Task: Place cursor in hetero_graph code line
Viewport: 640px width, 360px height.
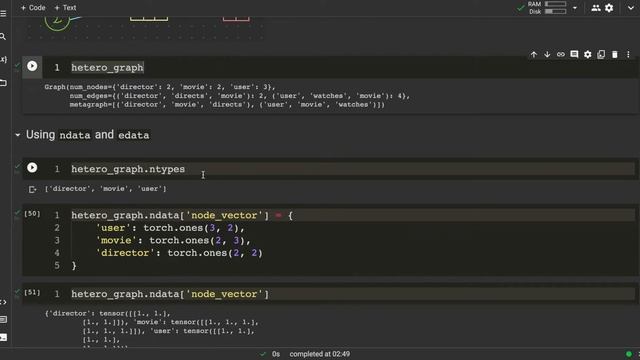Action: 107,68
